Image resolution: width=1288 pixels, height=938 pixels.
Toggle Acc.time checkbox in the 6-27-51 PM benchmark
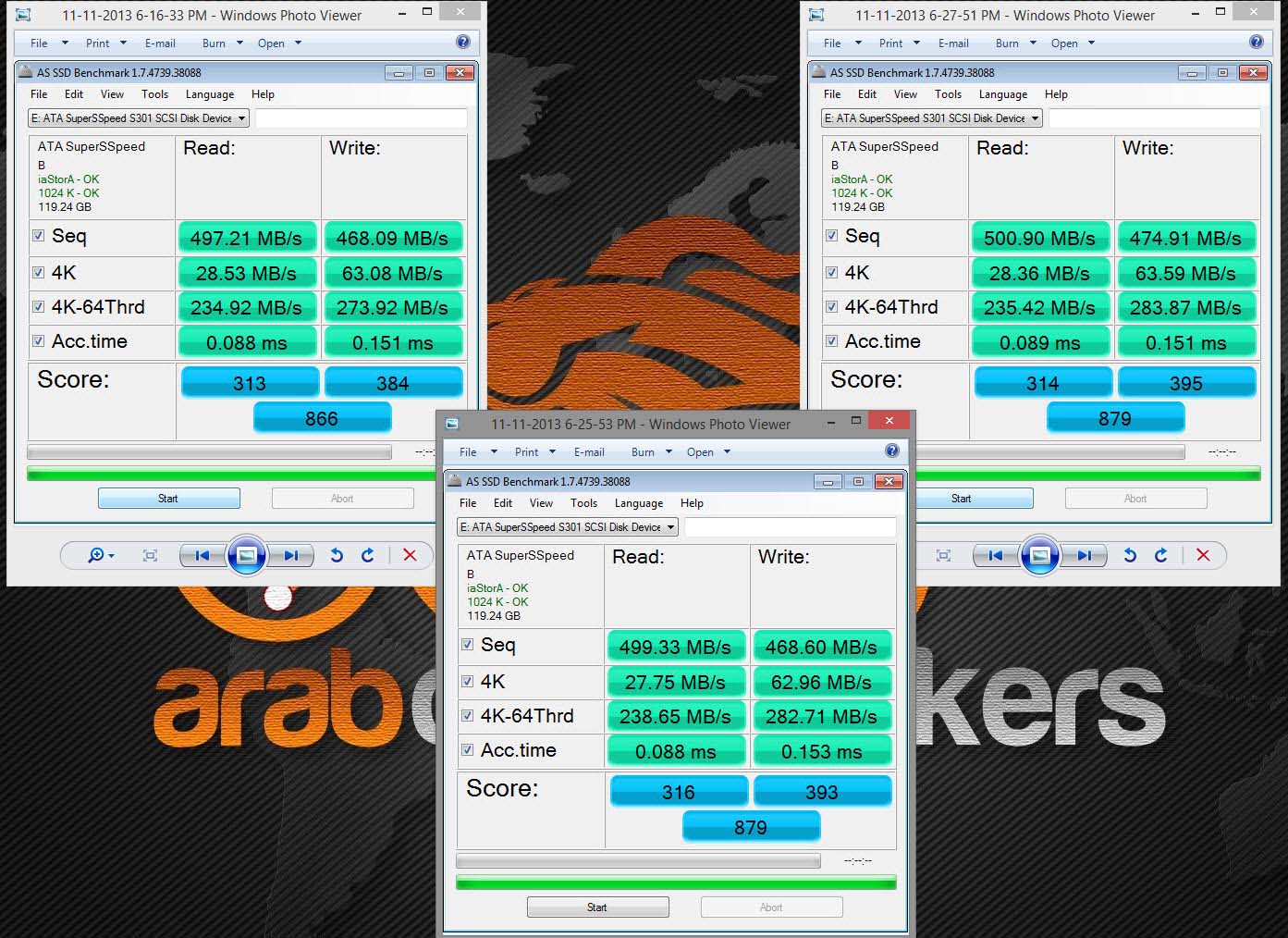832,341
